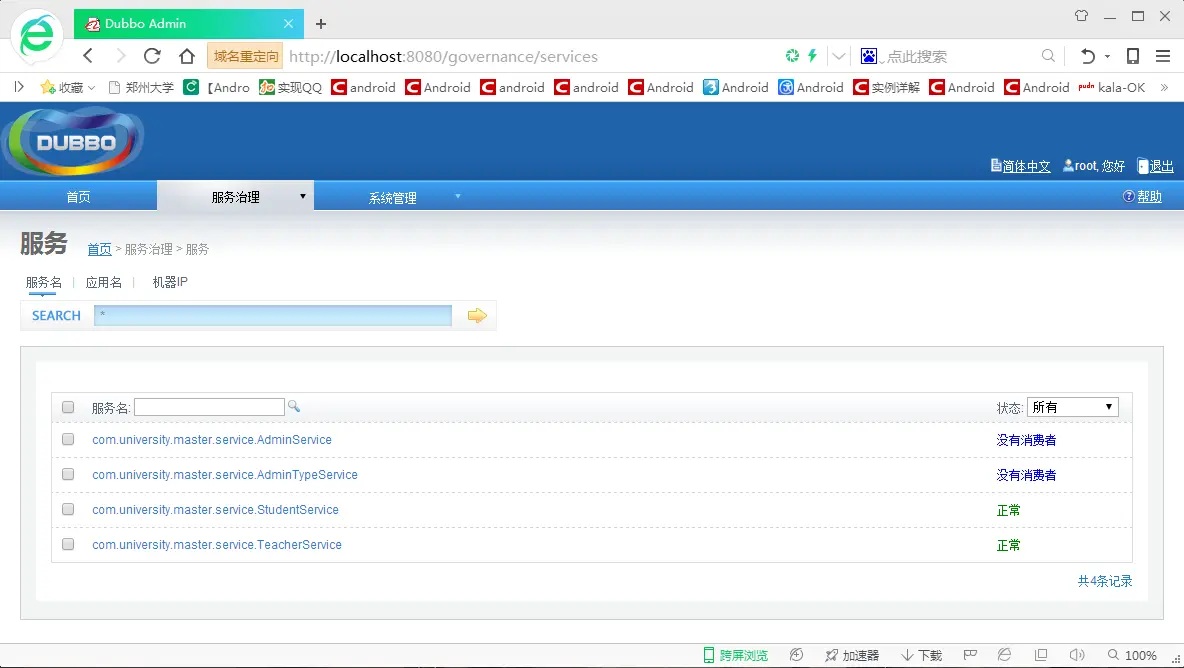Open 下载 downloads in status bar
This screenshot has height=668, width=1184.
pyautogui.click(x=922, y=655)
